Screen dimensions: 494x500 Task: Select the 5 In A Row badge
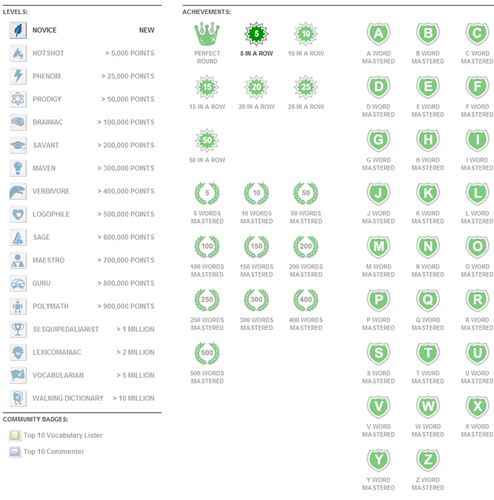pos(256,34)
